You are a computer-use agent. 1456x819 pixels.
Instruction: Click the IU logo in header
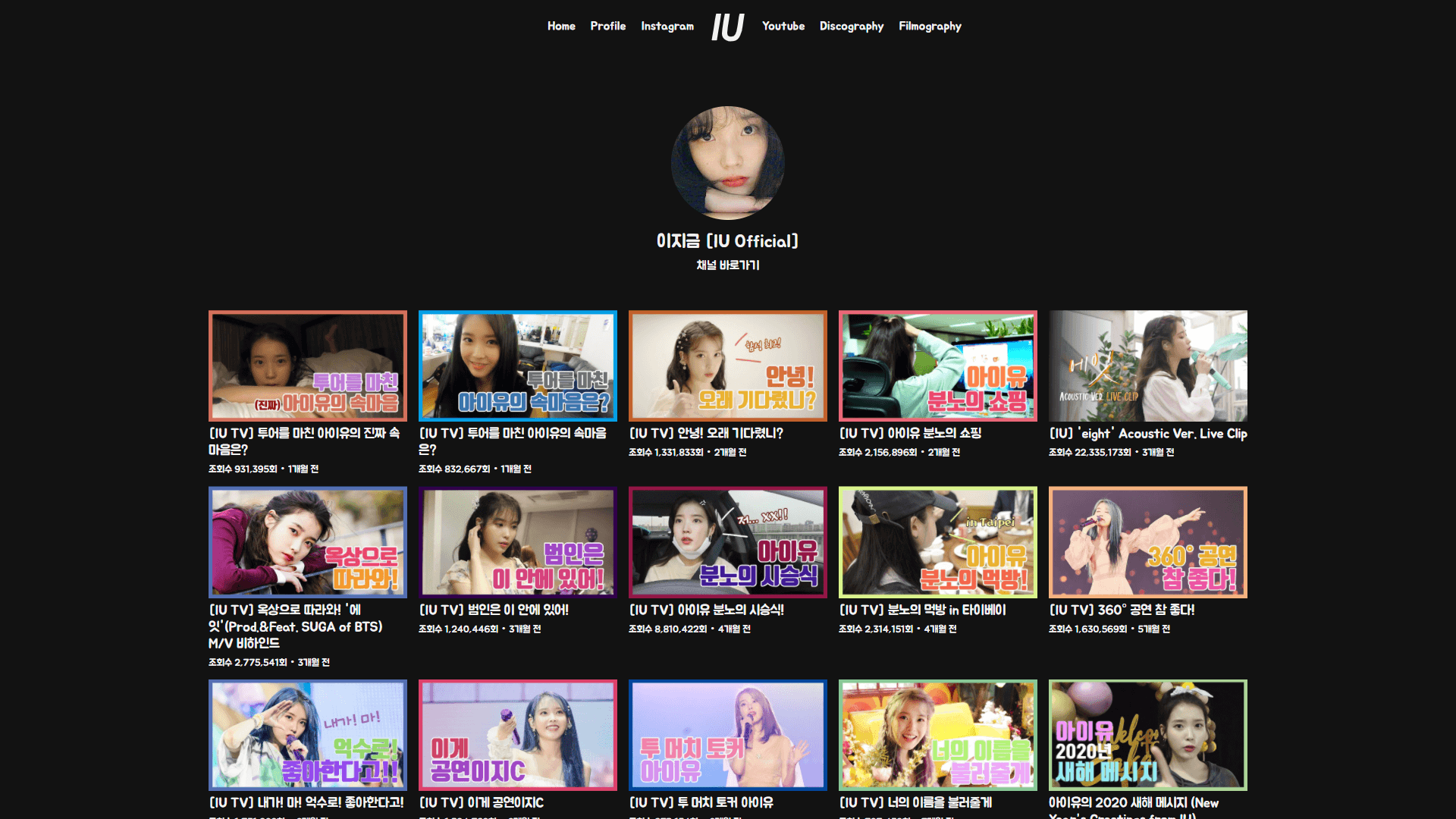727,27
